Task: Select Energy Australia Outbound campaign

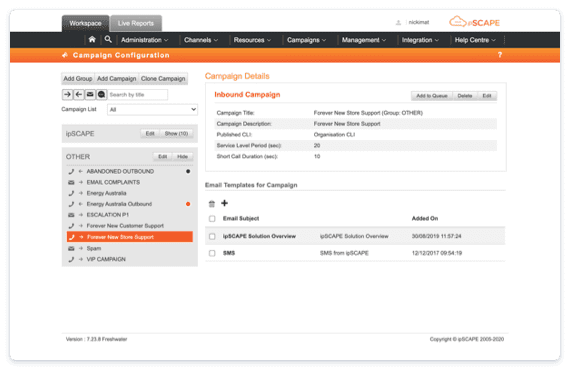Action: click(119, 204)
